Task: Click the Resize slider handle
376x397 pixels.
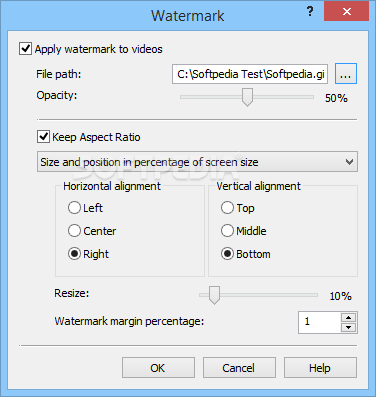Action: [x=214, y=295]
